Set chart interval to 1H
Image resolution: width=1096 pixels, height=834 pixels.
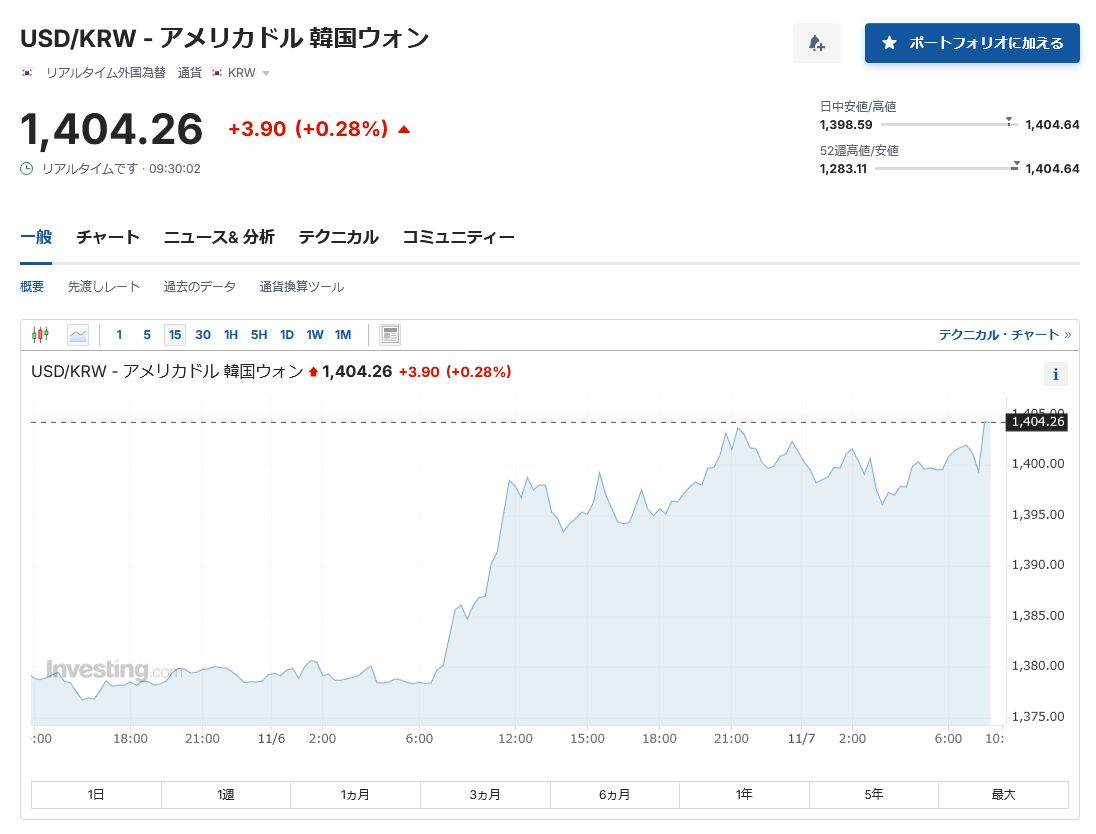tap(231, 335)
